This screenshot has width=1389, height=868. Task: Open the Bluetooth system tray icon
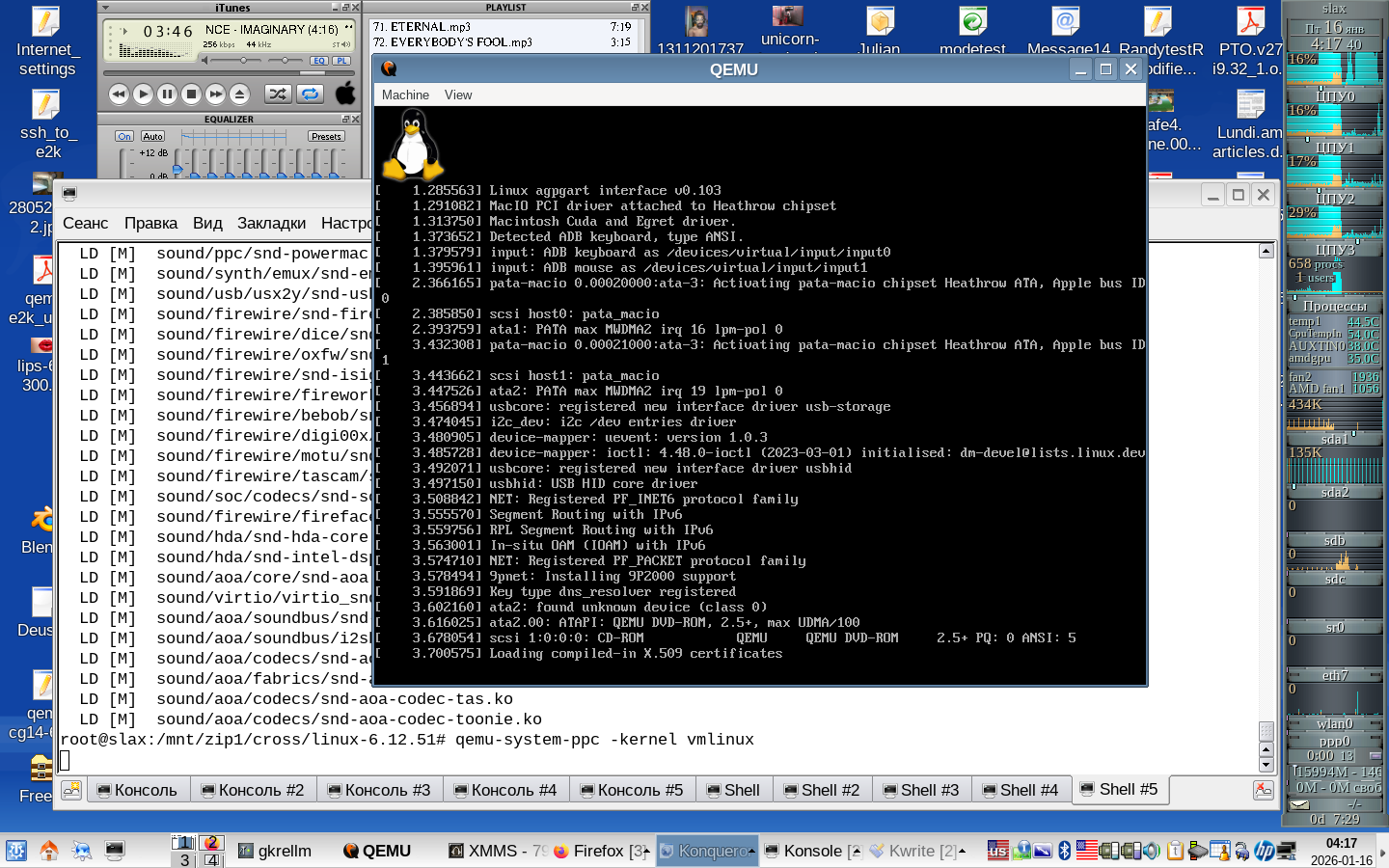1065,850
